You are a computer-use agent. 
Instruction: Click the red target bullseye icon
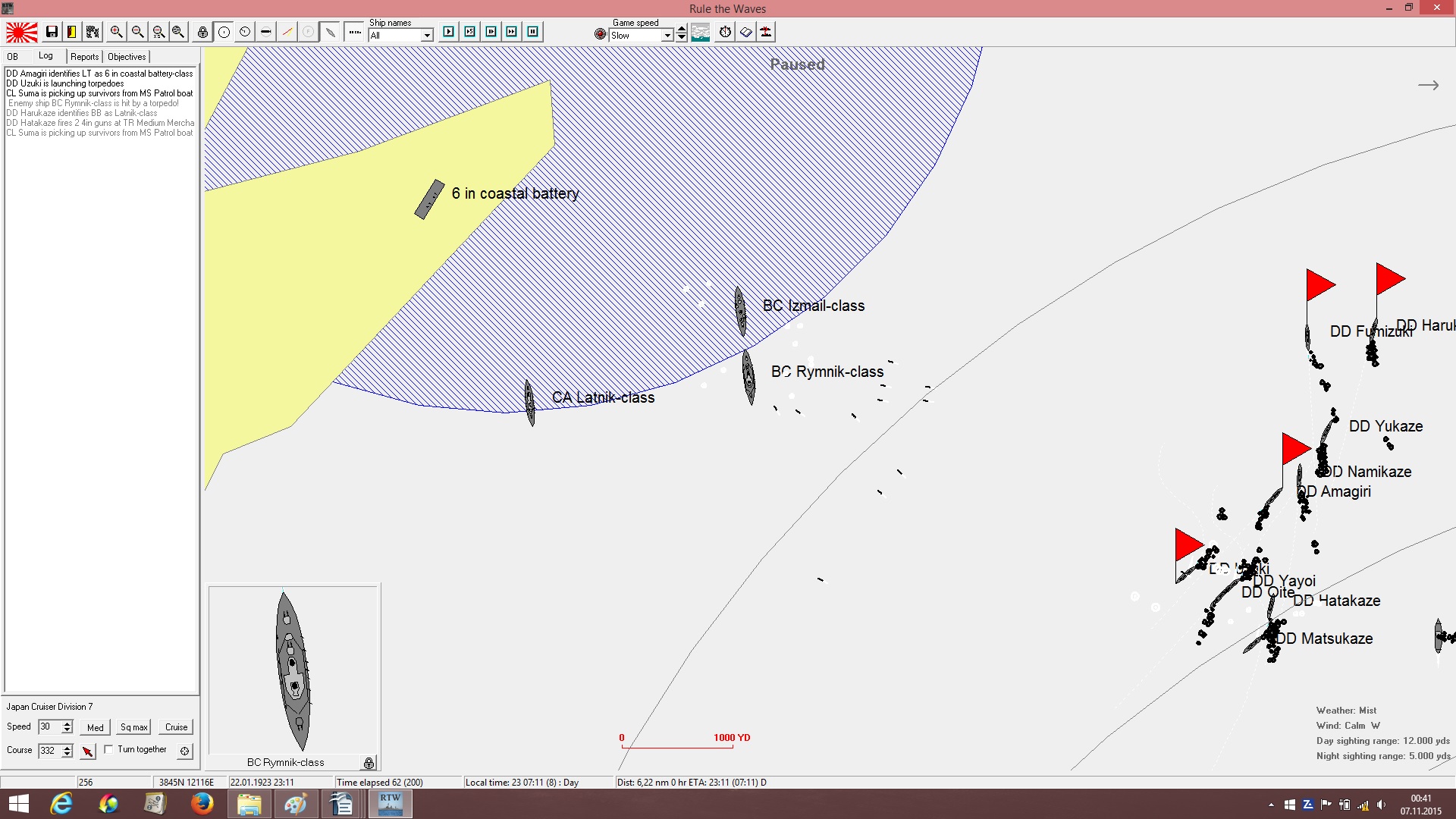pos(601,34)
